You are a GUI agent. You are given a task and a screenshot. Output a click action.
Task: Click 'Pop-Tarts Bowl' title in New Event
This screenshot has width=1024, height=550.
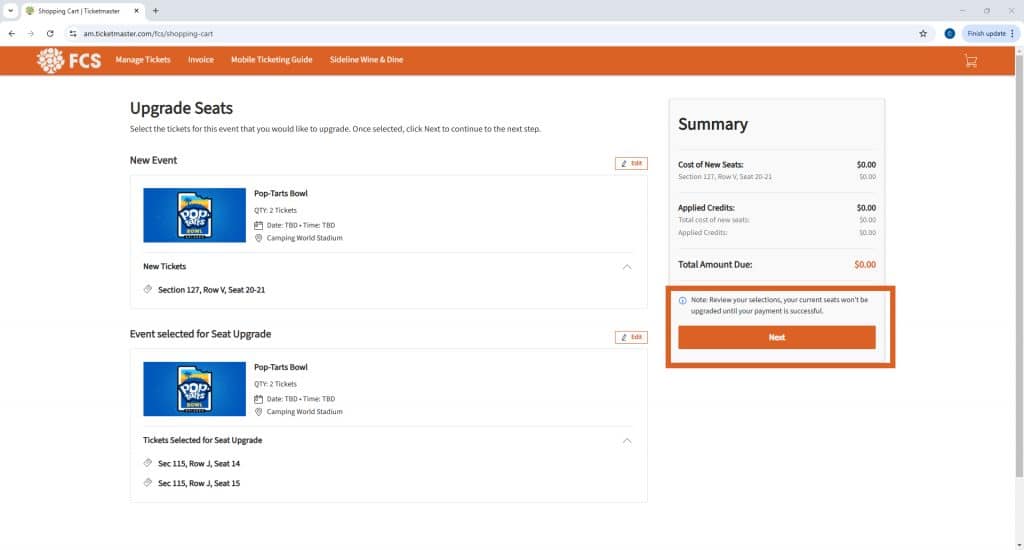281,193
